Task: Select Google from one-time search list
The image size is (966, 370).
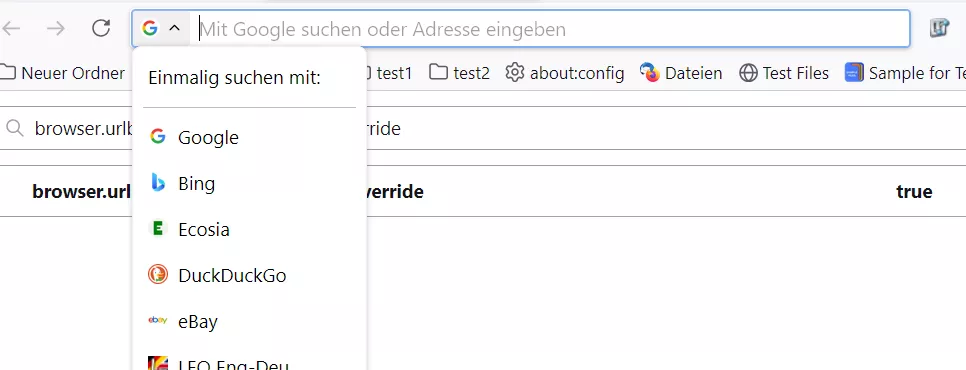Action: click(x=250, y=137)
